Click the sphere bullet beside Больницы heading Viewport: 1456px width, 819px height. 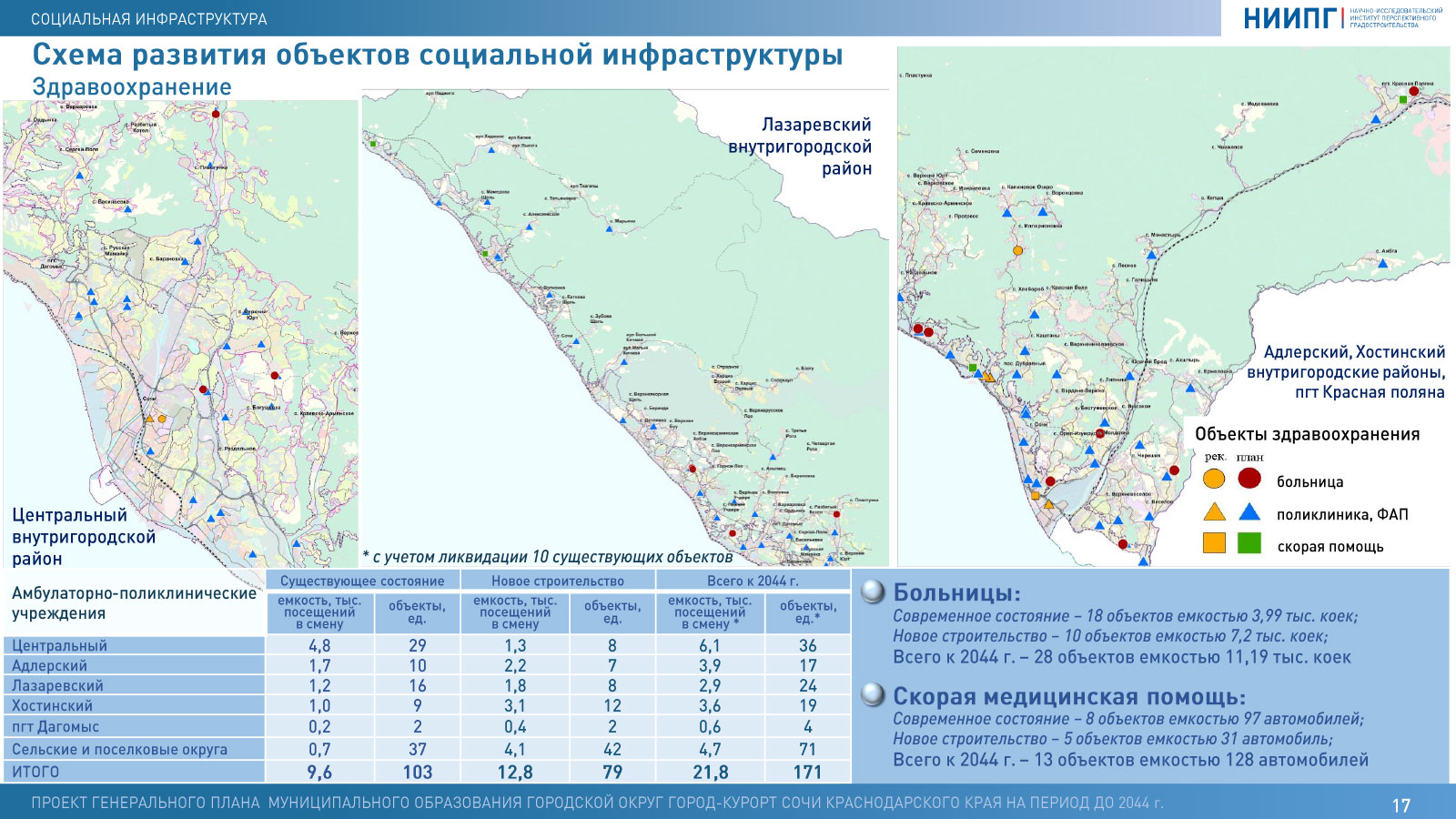pyautogui.click(x=874, y=592)
